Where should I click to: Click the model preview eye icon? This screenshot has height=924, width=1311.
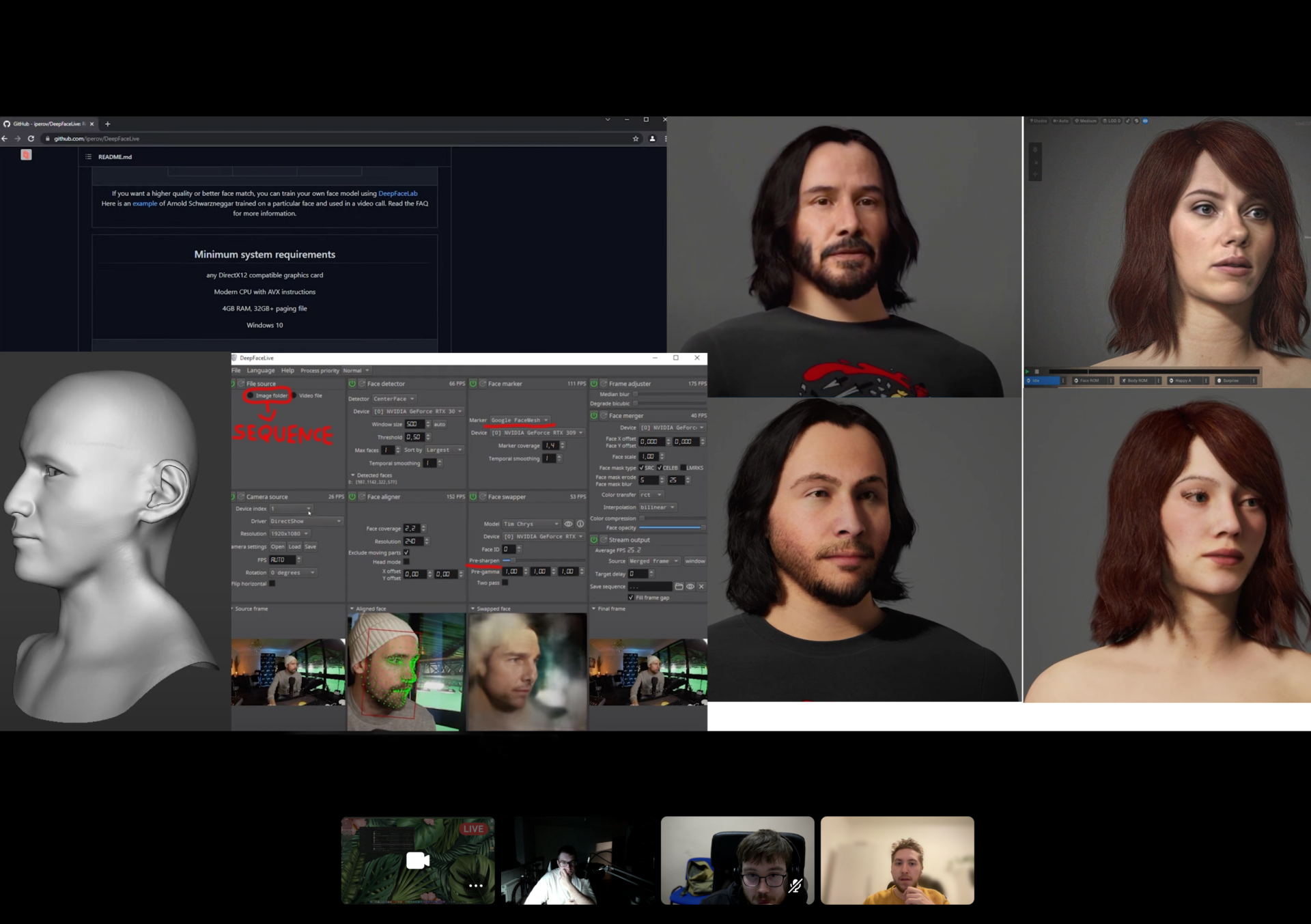tap(568, 524)
